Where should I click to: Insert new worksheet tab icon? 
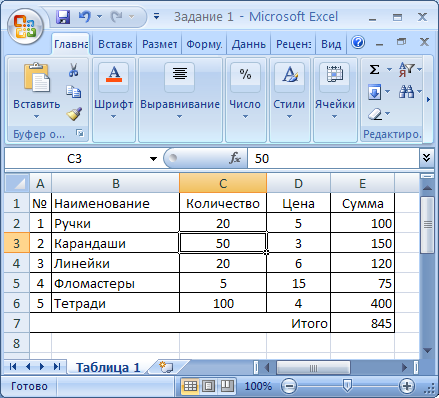click(166, 367)
